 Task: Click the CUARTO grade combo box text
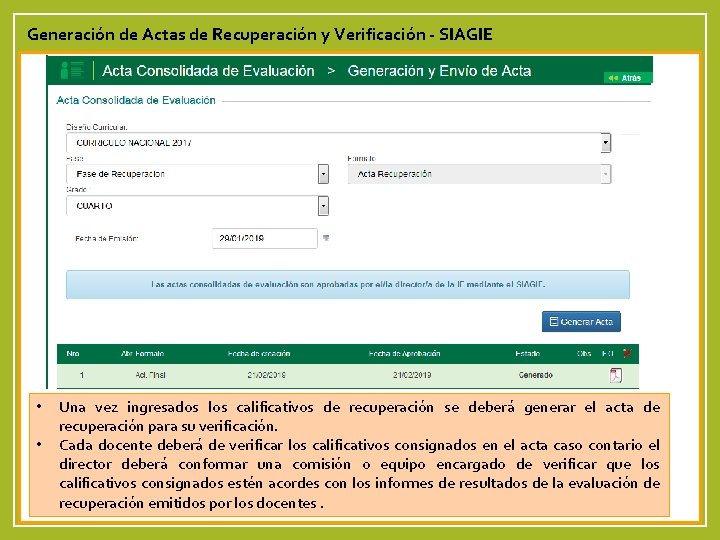pyautogui.click(x=94, y=206)
